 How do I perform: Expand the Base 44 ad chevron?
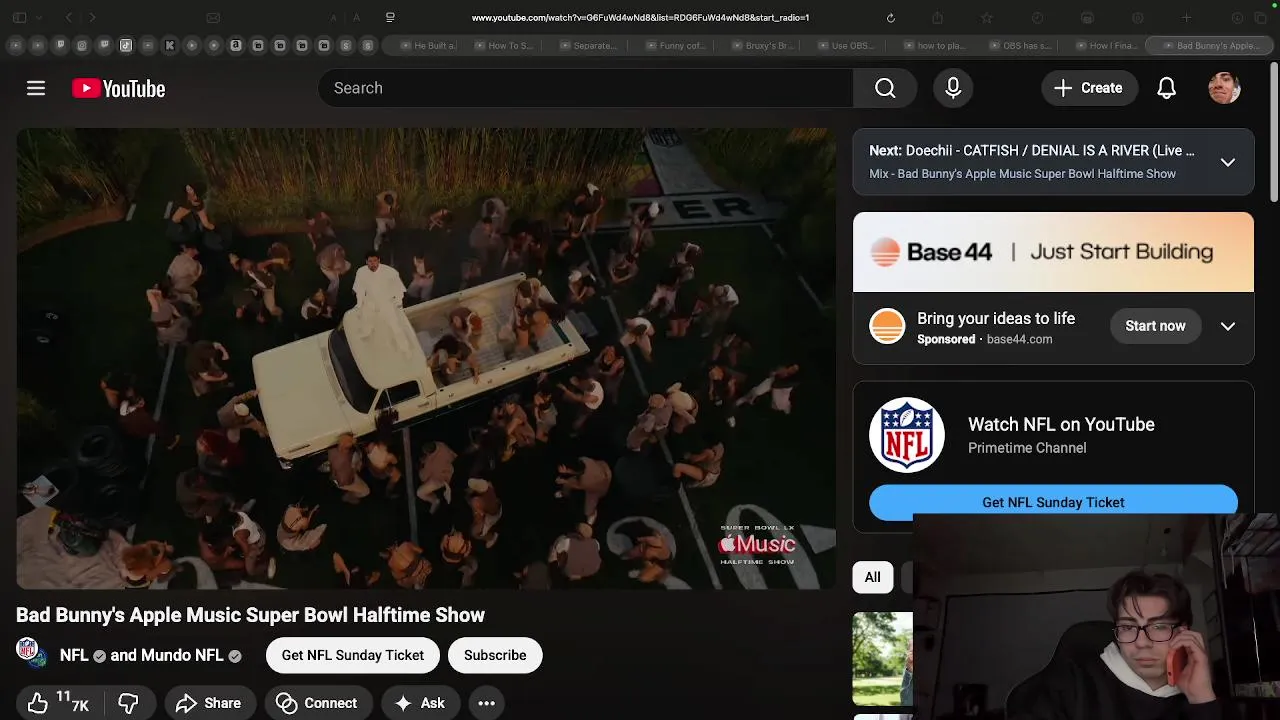[1228, 326]
